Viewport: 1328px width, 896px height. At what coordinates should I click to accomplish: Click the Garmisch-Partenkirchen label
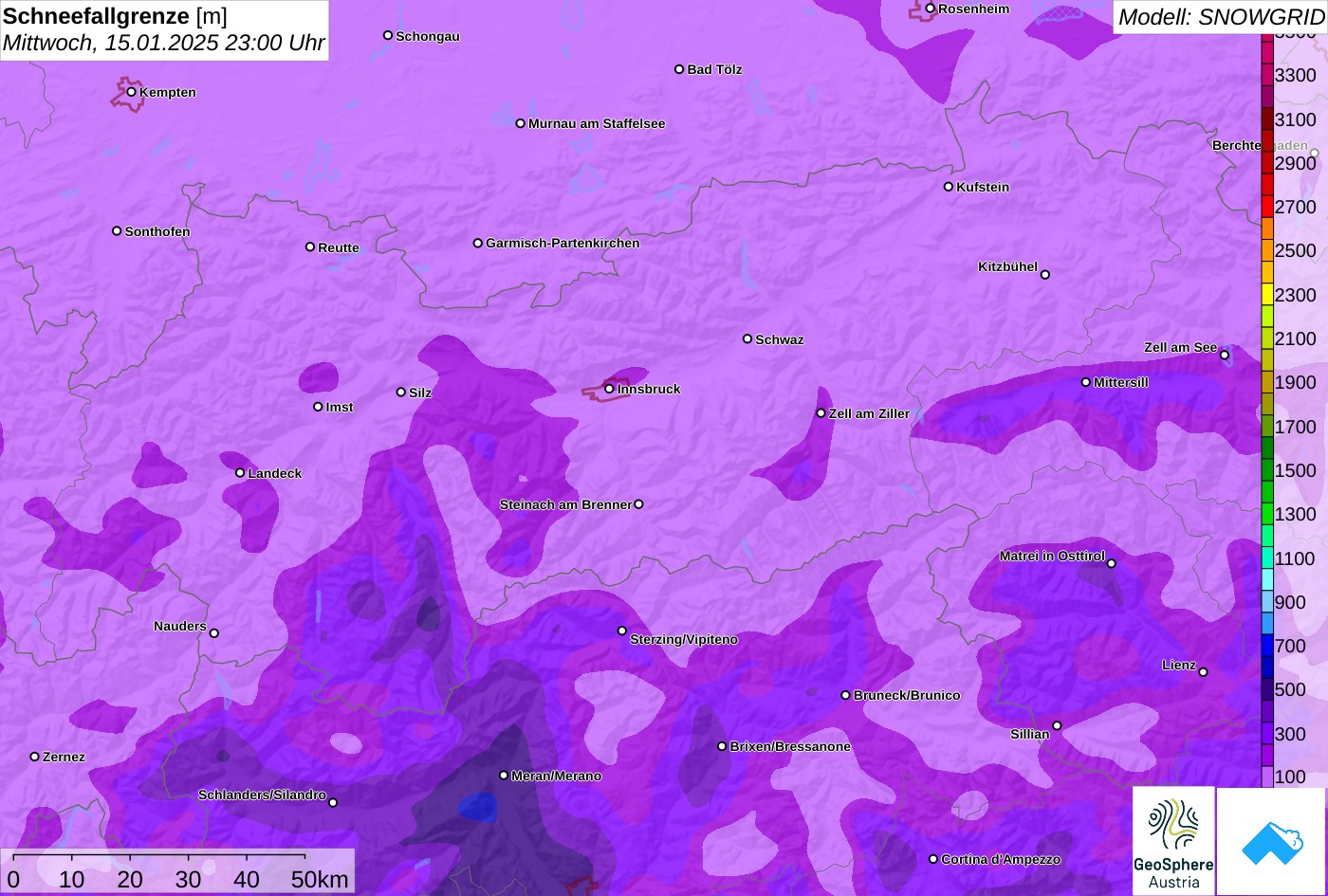click(563, 243)
